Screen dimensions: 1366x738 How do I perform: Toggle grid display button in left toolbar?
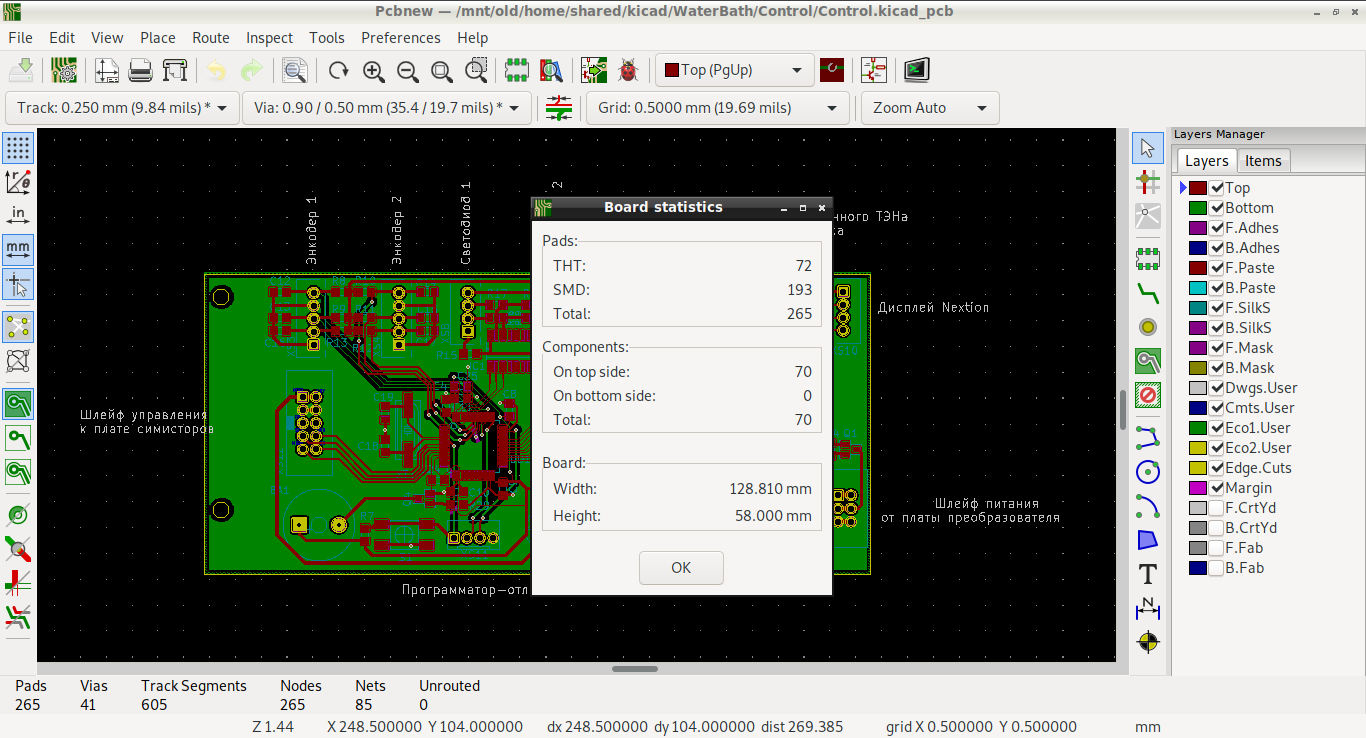18,148
